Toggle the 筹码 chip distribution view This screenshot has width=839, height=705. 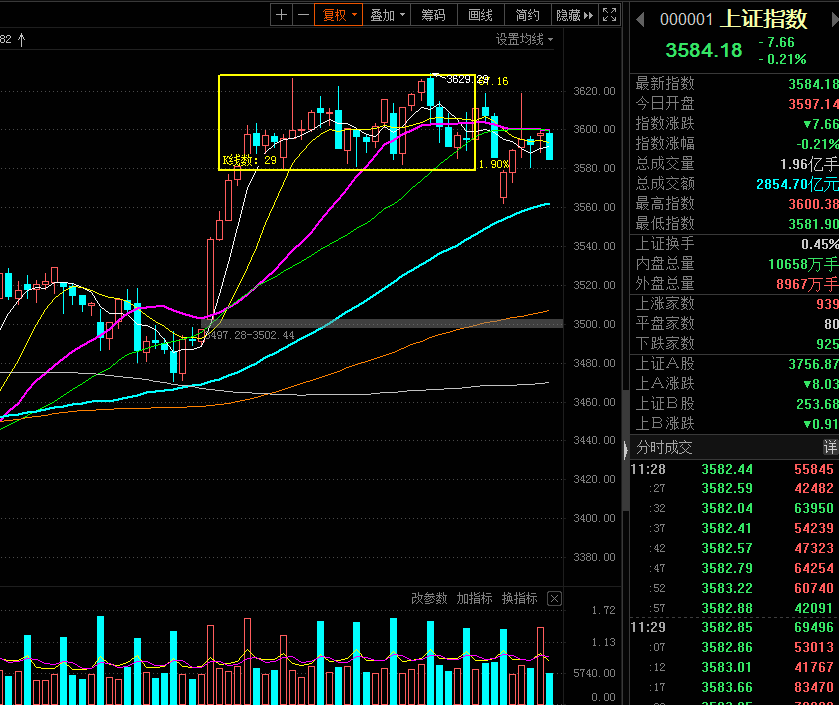tap(433, 15)
